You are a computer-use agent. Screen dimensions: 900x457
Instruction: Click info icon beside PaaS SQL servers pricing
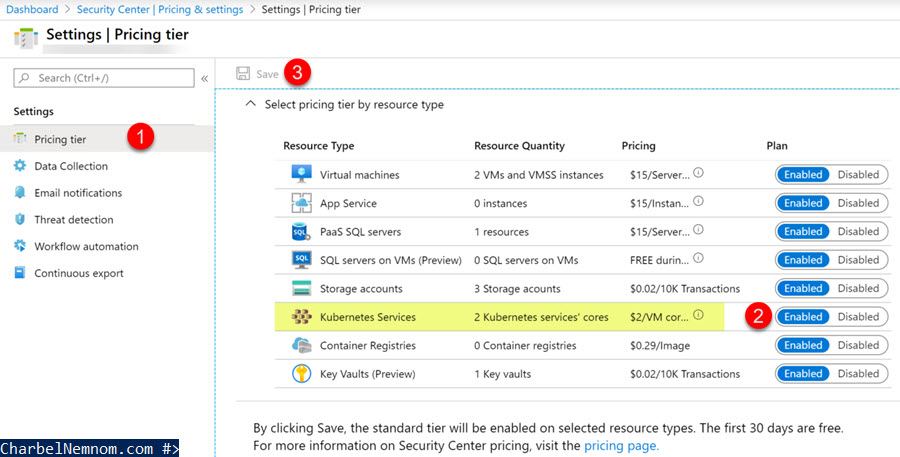pyautogui.click(x=698, y=229)
